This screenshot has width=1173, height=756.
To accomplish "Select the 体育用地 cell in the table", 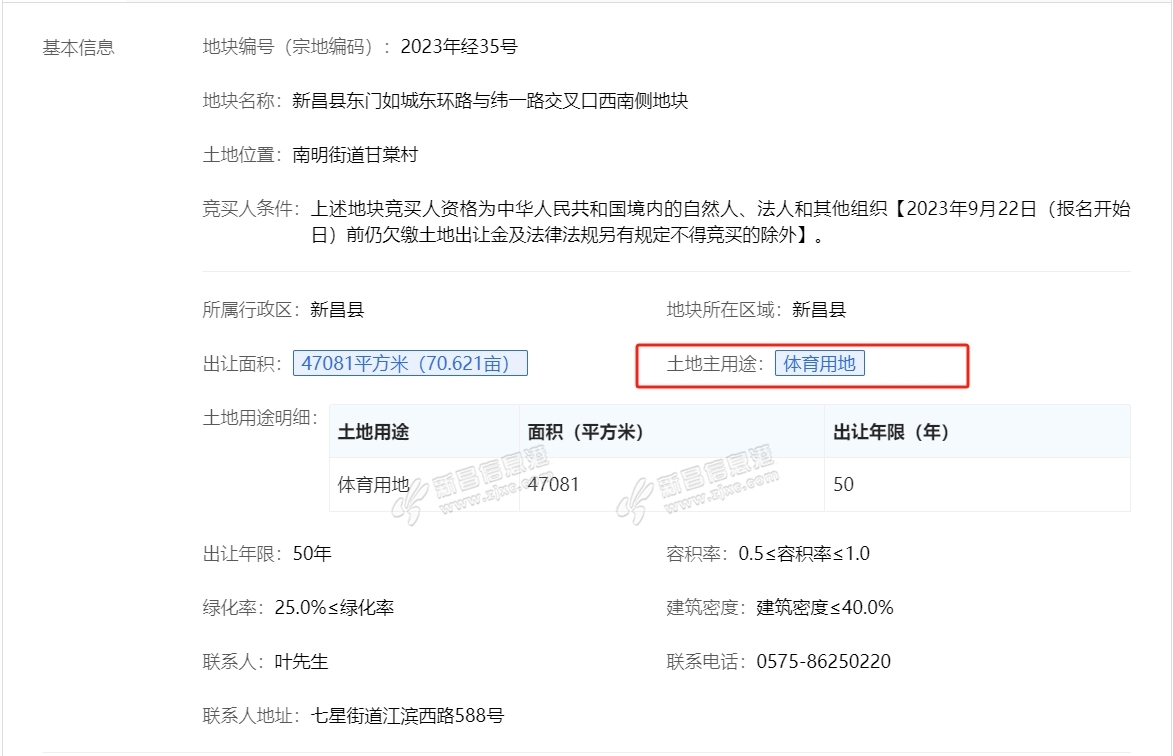I will pos(373,485).
